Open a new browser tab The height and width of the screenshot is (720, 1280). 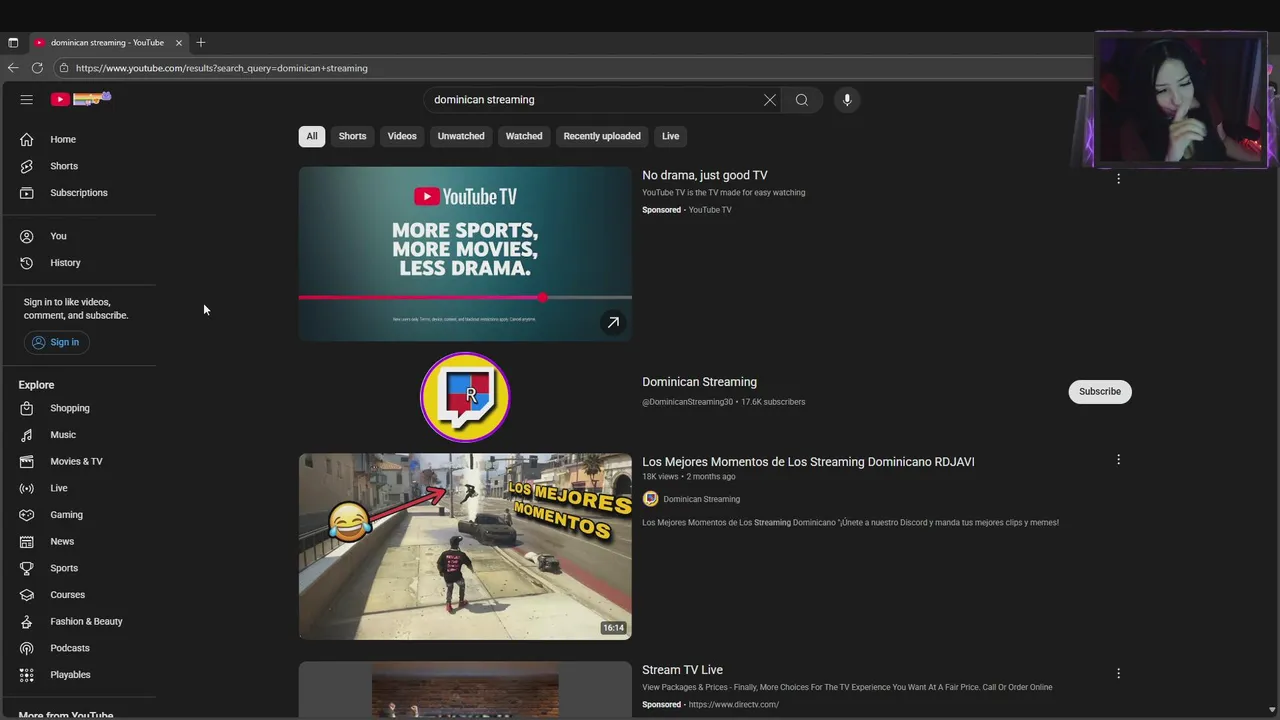pyautogui.click(x=201, y=42)
